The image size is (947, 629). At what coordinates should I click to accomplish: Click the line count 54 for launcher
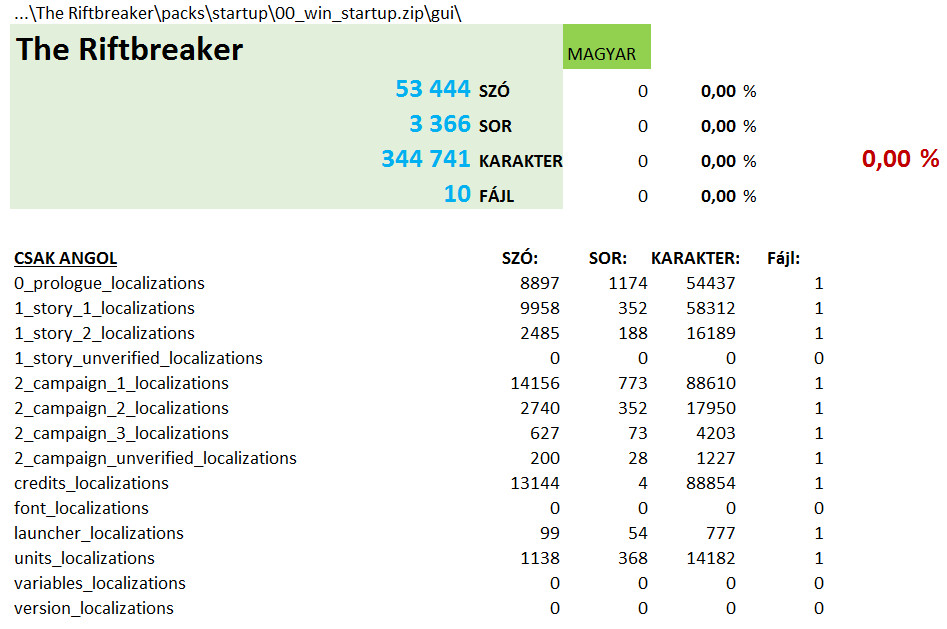(637, 533)
